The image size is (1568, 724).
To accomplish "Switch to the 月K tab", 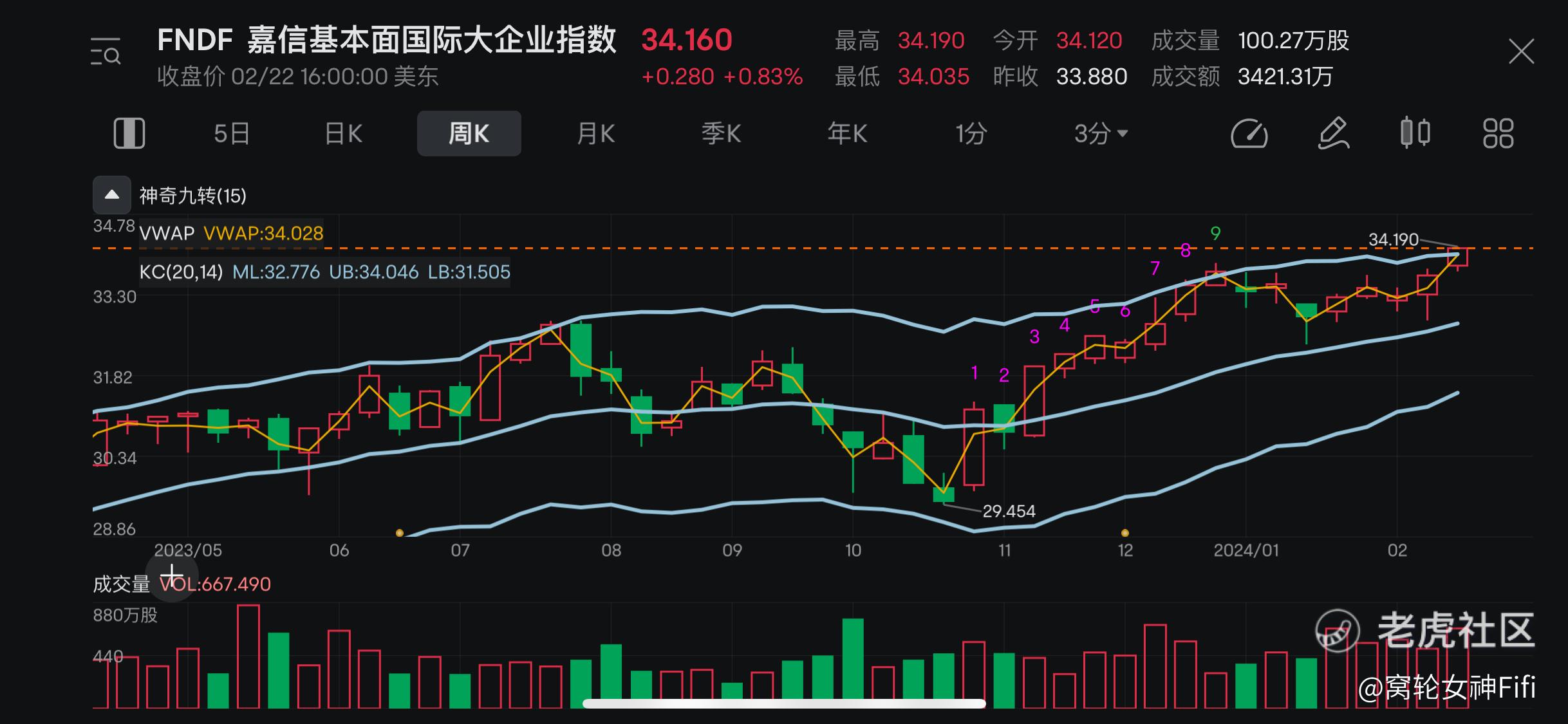I will [595, 134].
